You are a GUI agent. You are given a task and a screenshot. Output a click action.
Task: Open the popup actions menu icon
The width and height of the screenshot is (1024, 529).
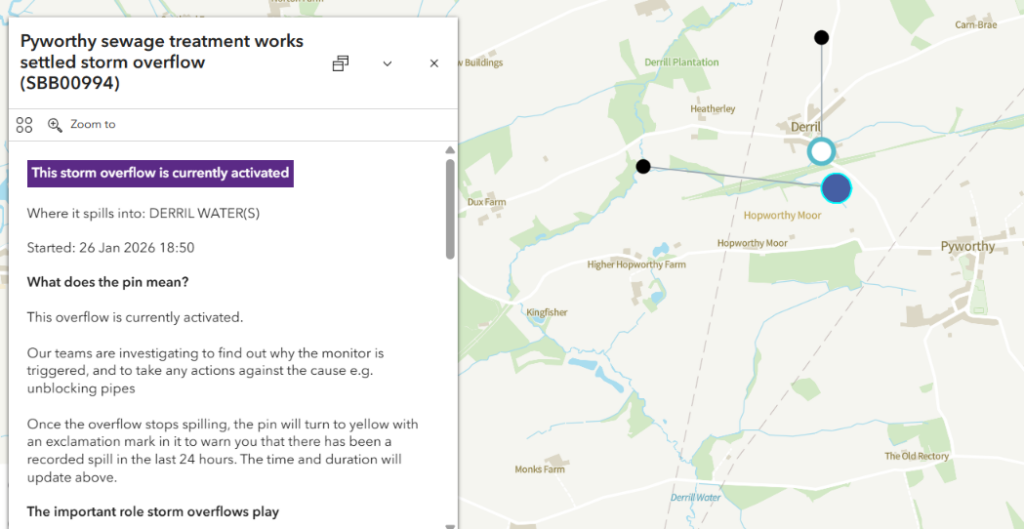25,125
